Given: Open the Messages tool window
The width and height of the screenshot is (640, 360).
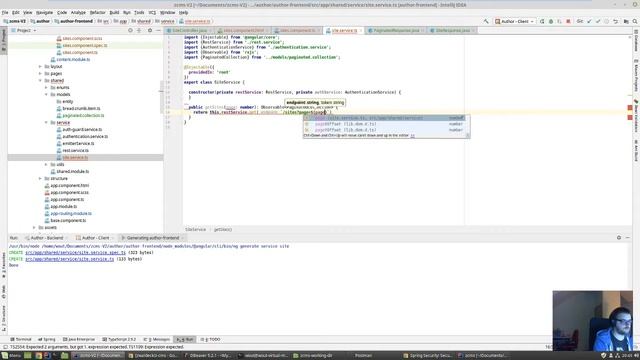Looking at the screenshot, I should pyautogui.click(x=157, y=339).
